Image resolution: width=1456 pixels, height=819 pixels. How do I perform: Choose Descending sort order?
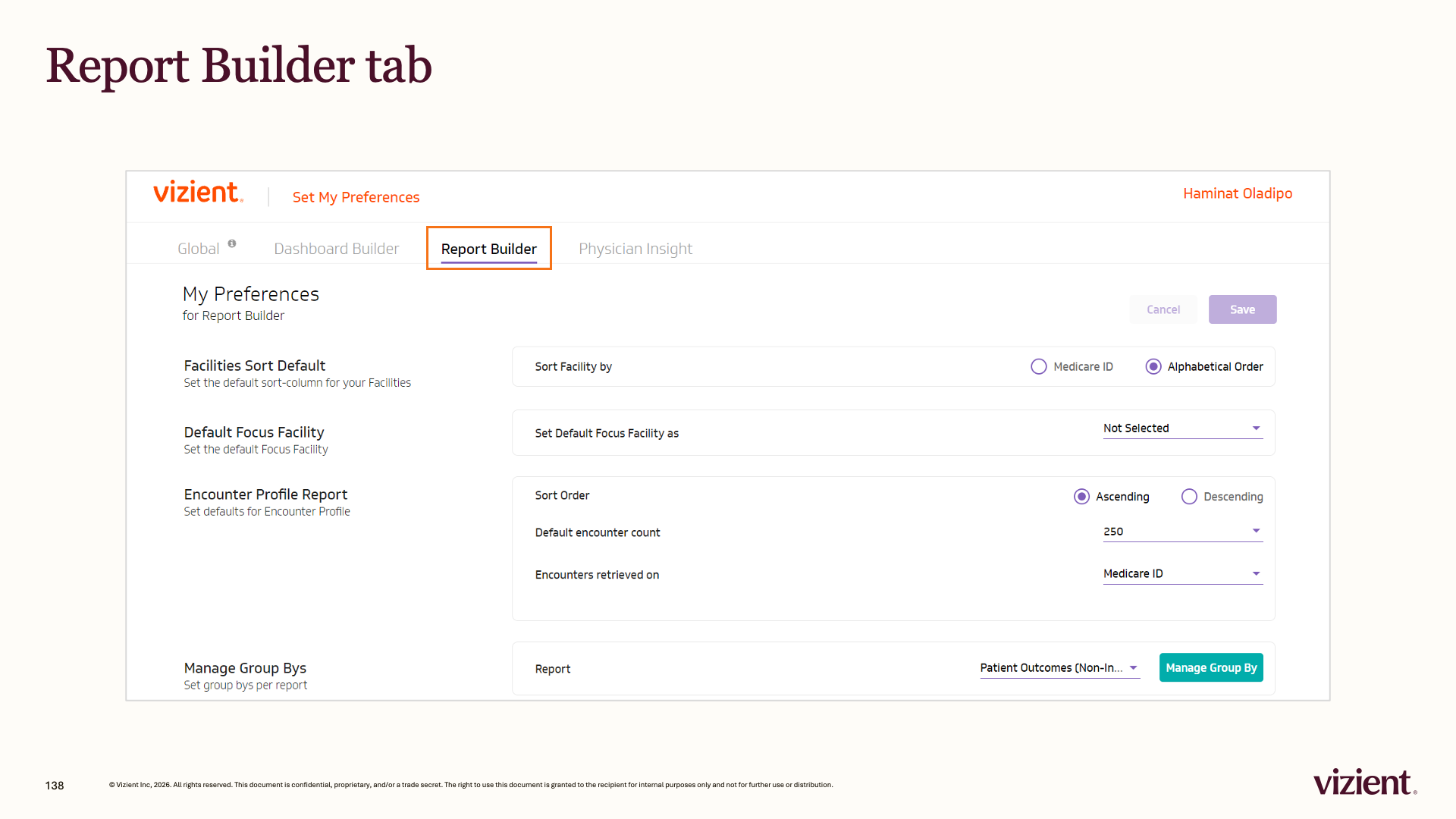click(1189, 497)
